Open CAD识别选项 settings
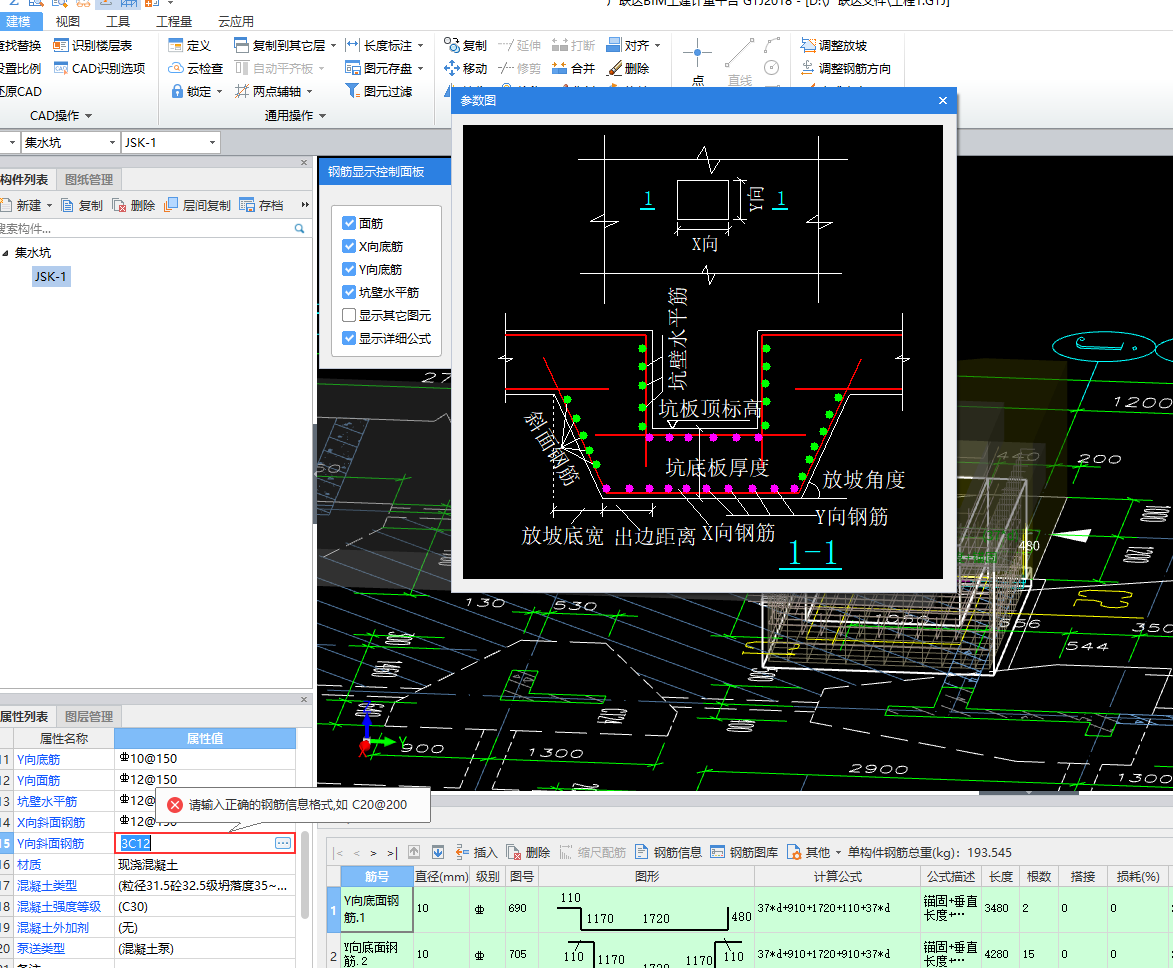The image size is (1173, 968). coord(99,68)
